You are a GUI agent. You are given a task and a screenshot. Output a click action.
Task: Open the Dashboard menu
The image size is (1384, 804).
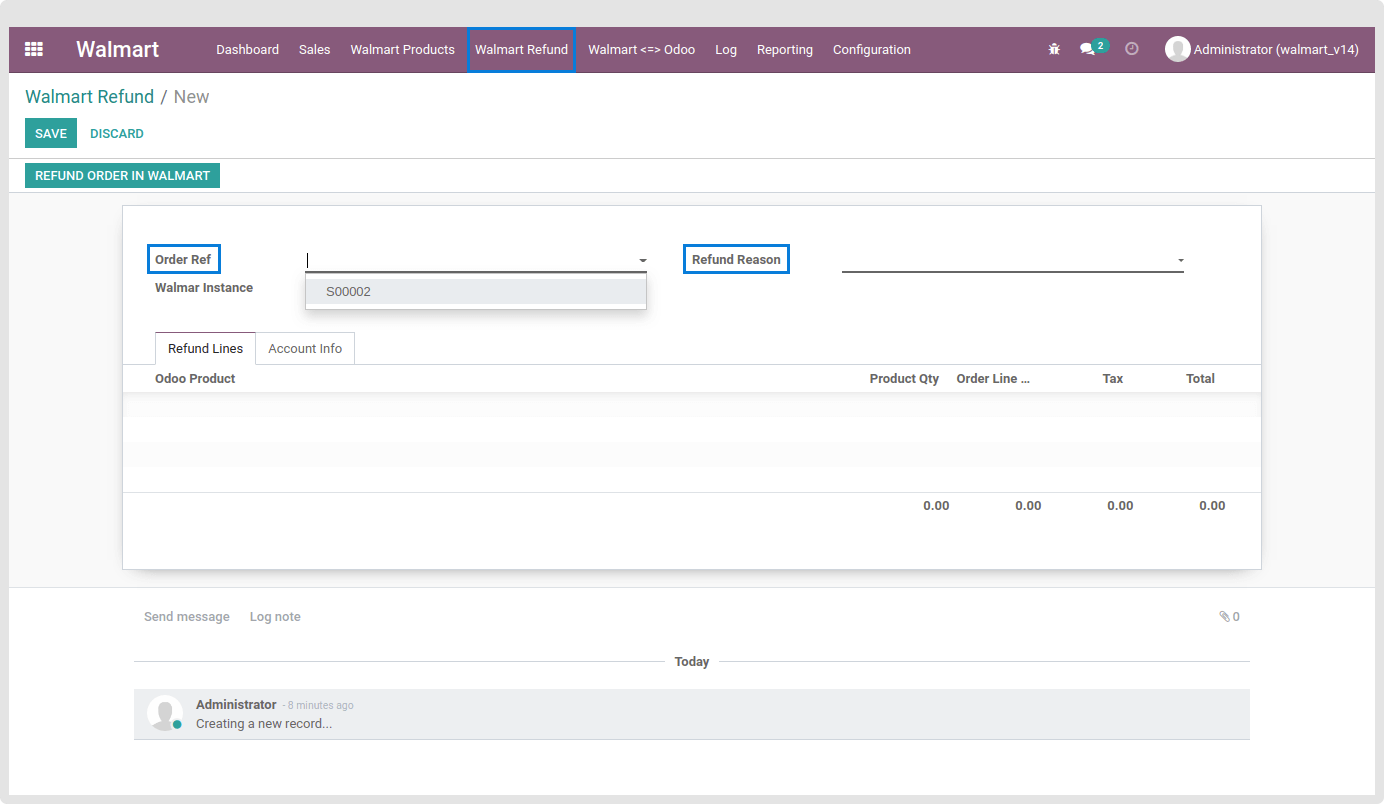pos(247,49)
